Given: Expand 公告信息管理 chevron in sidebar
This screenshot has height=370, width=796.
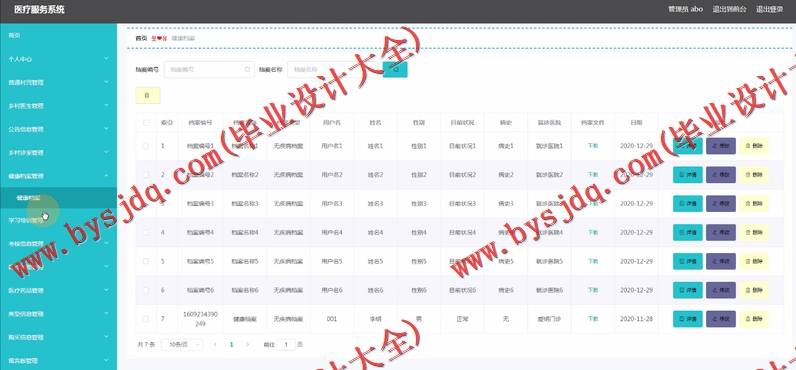Looking at the screenshot, I should (106, 128).
